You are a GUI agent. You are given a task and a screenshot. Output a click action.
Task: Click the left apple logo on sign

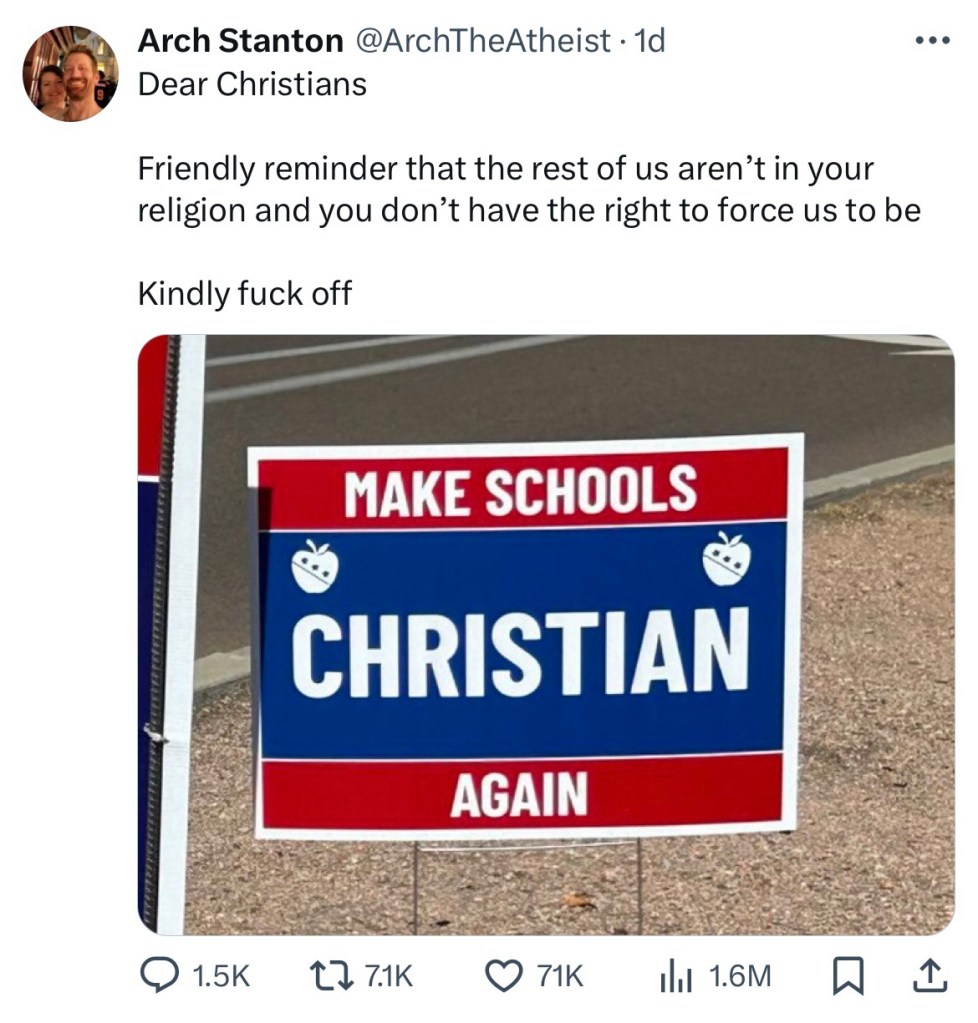point(316,566)
